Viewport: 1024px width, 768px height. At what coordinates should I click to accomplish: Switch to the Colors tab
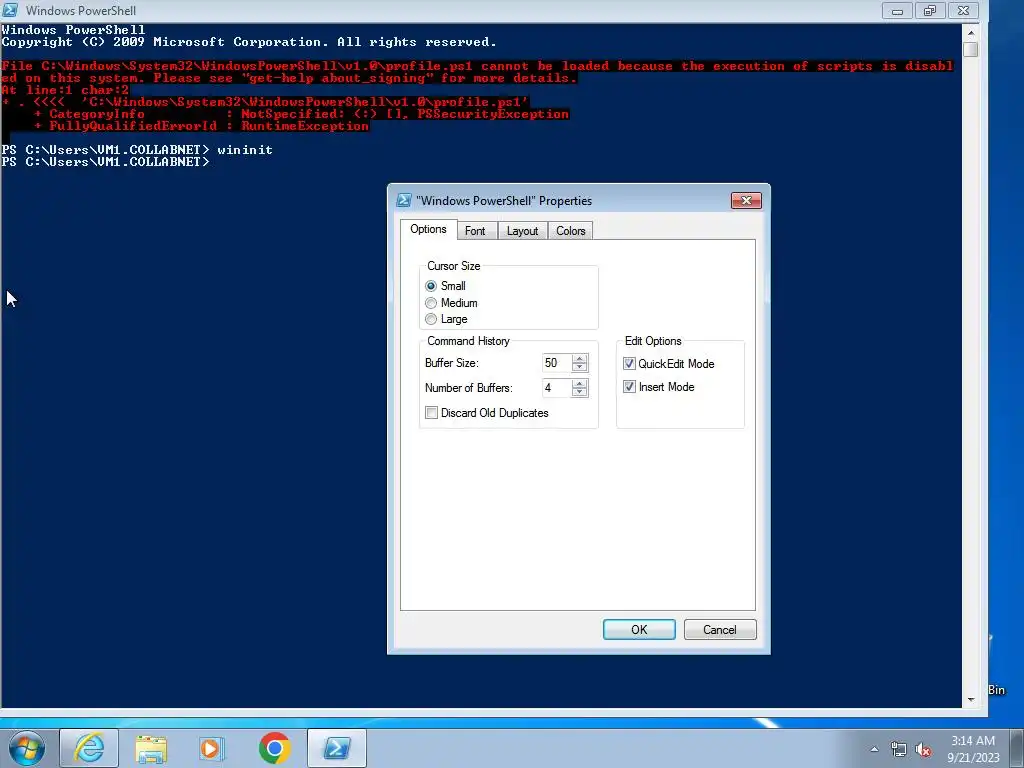pos(571,231)
